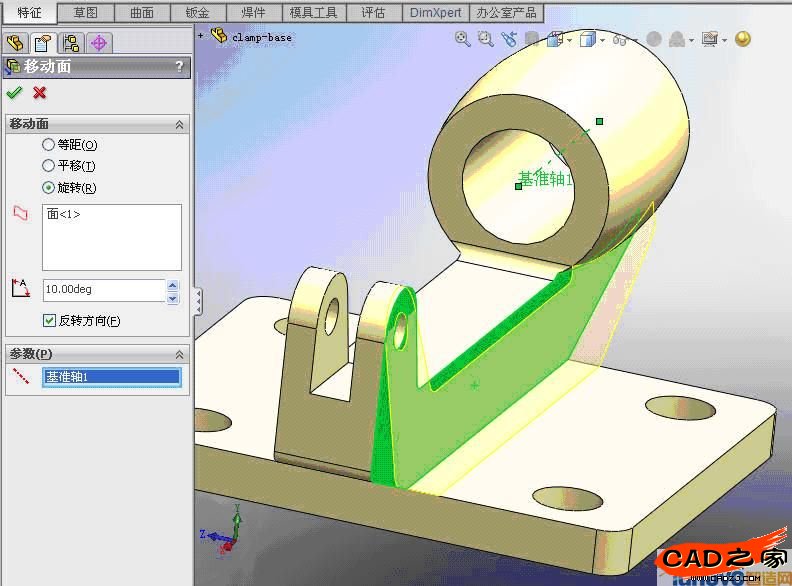
Task: Open the 模具工具 tab
Action: (314, 12)
